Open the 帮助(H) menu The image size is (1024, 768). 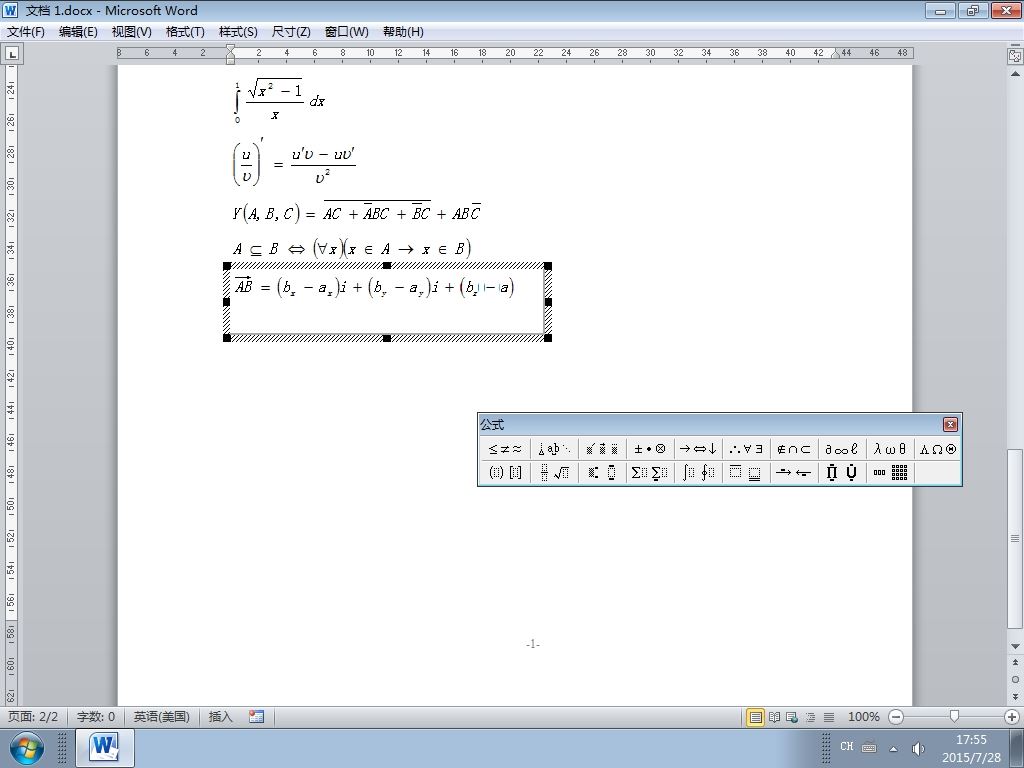tap(403, 32)
